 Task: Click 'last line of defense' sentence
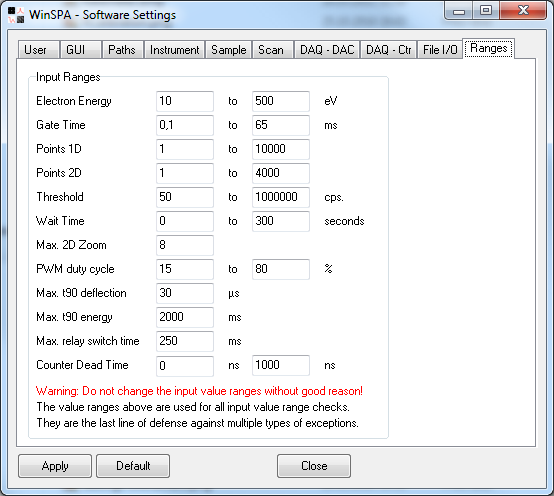[198, 423]
